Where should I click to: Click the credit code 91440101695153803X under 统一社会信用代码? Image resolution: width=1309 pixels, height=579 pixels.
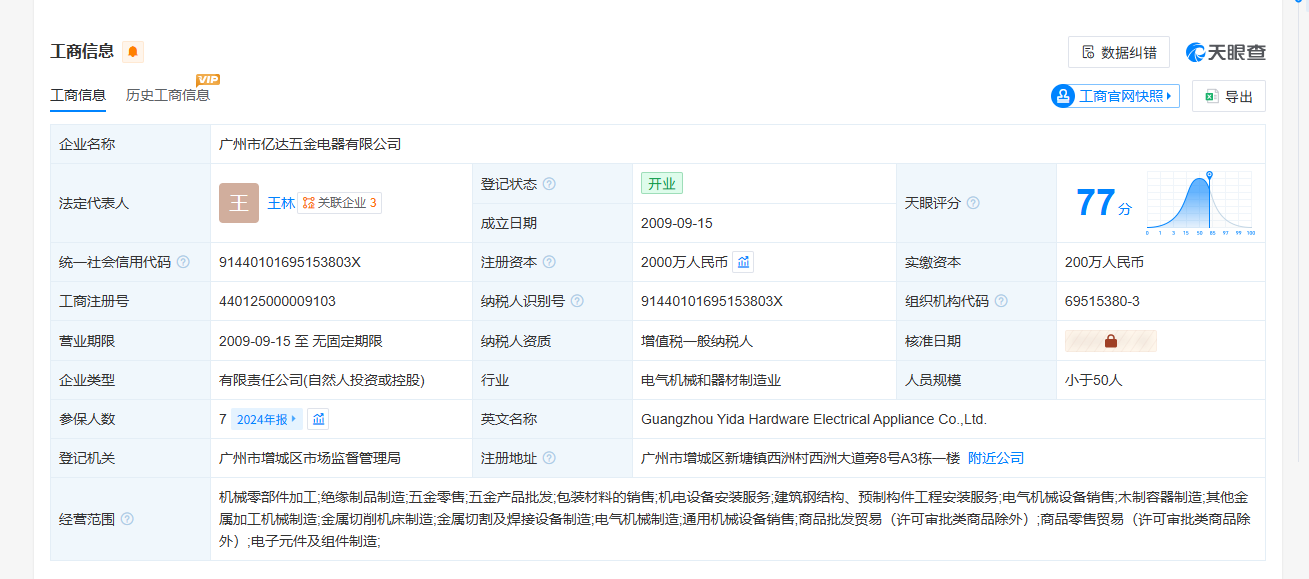[290, 262]
